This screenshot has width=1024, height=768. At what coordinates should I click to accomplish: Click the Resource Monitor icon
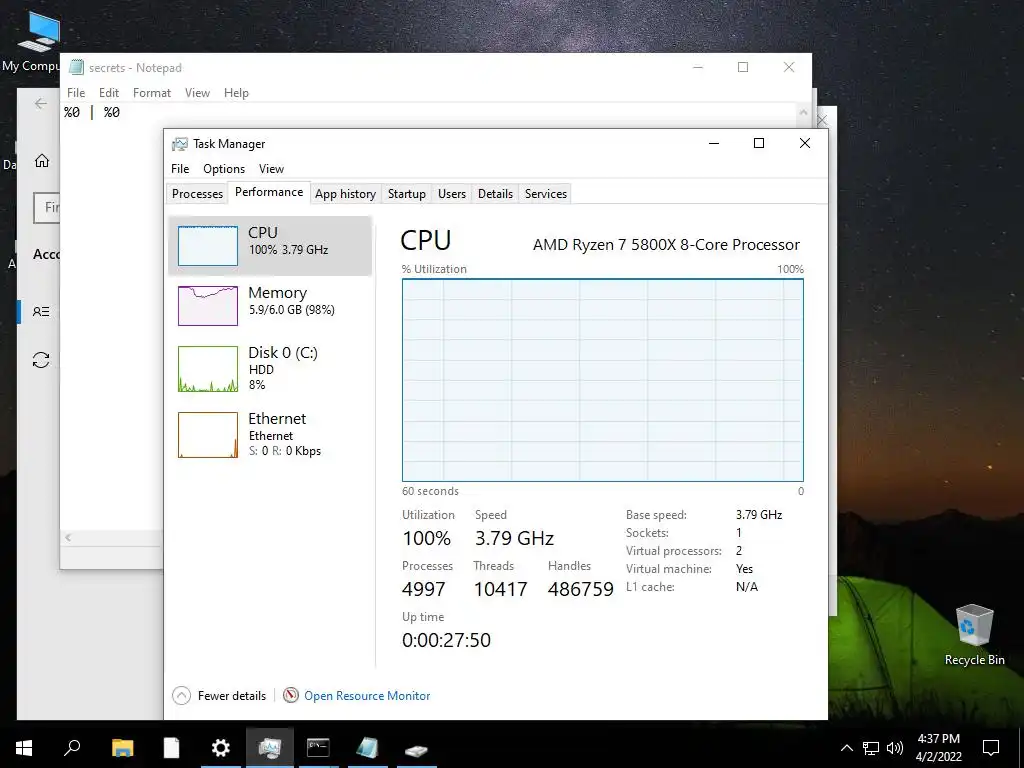click(291, 696)
